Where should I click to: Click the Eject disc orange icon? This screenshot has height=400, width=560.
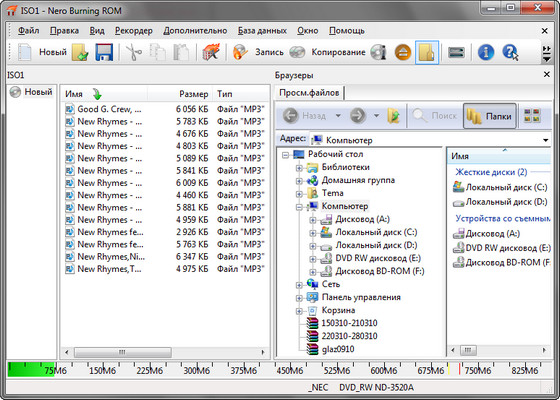click(x=403, y=53)
